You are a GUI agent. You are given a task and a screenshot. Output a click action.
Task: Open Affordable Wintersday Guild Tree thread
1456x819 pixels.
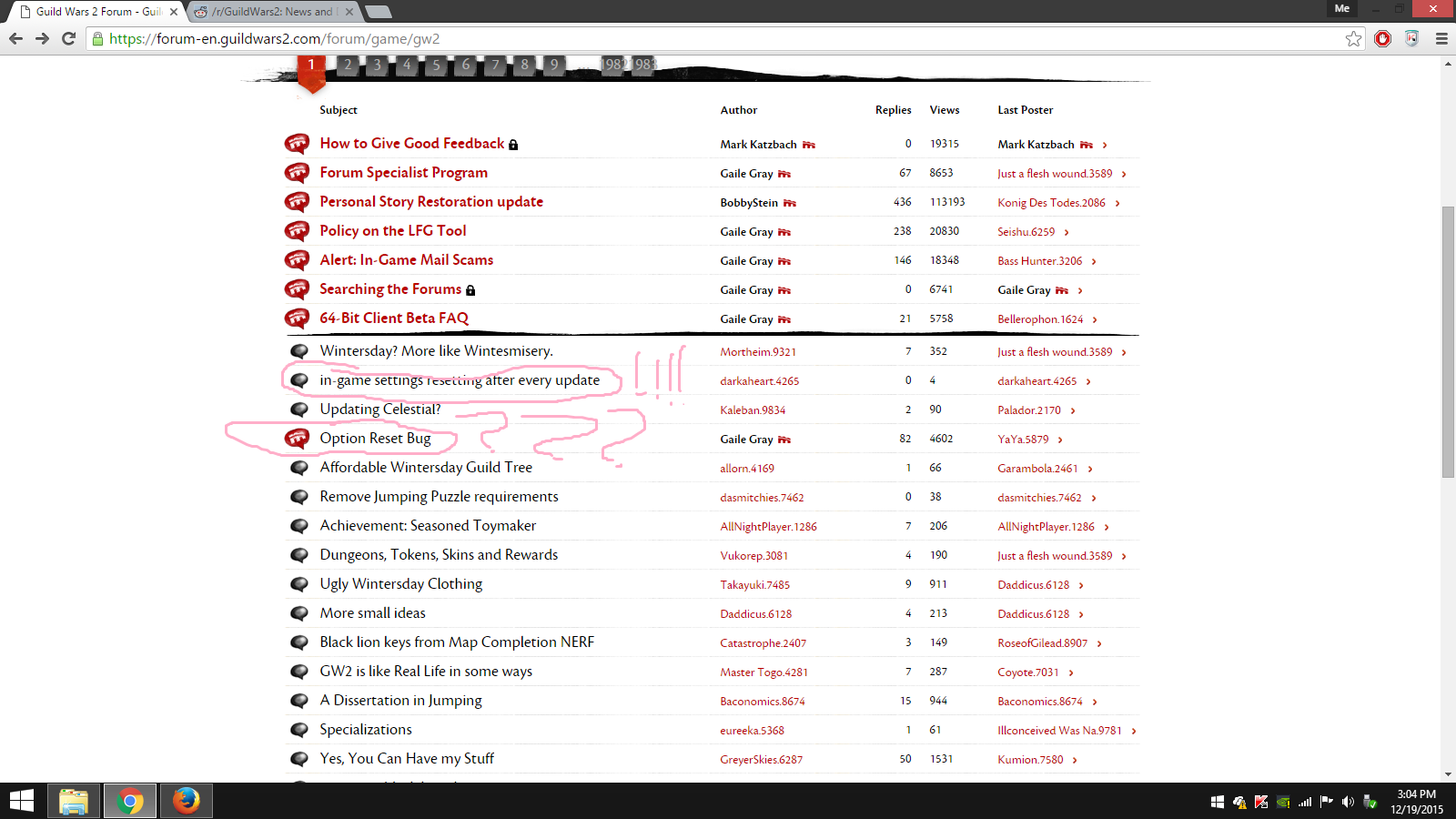[x=426, y=468]
